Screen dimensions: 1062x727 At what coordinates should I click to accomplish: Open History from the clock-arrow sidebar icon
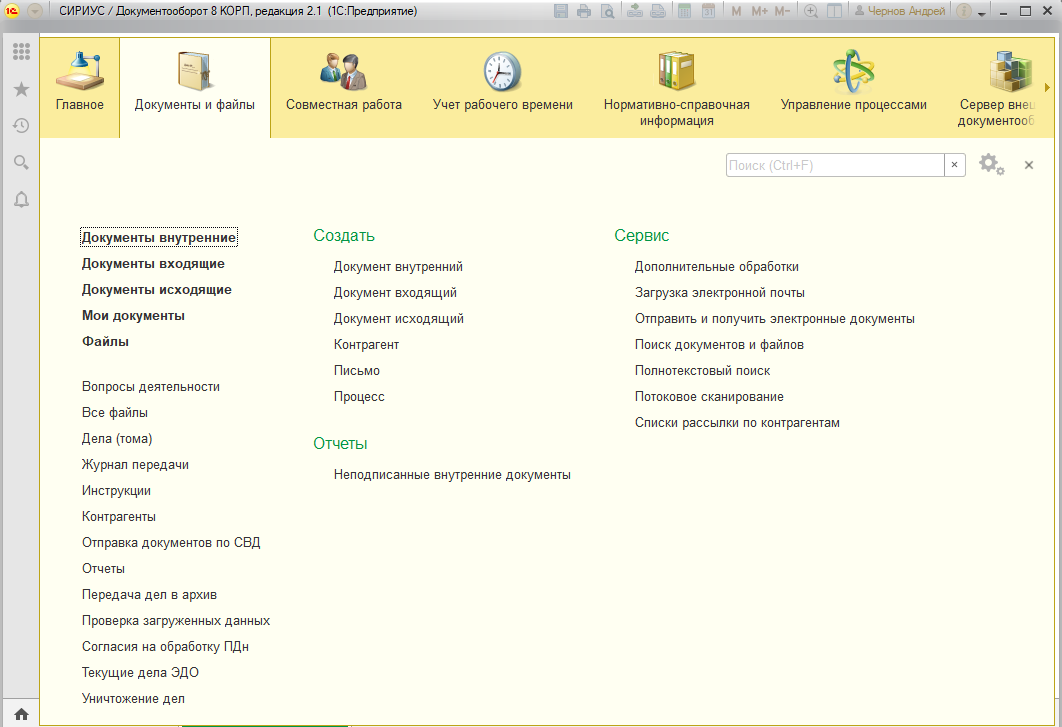21,126
